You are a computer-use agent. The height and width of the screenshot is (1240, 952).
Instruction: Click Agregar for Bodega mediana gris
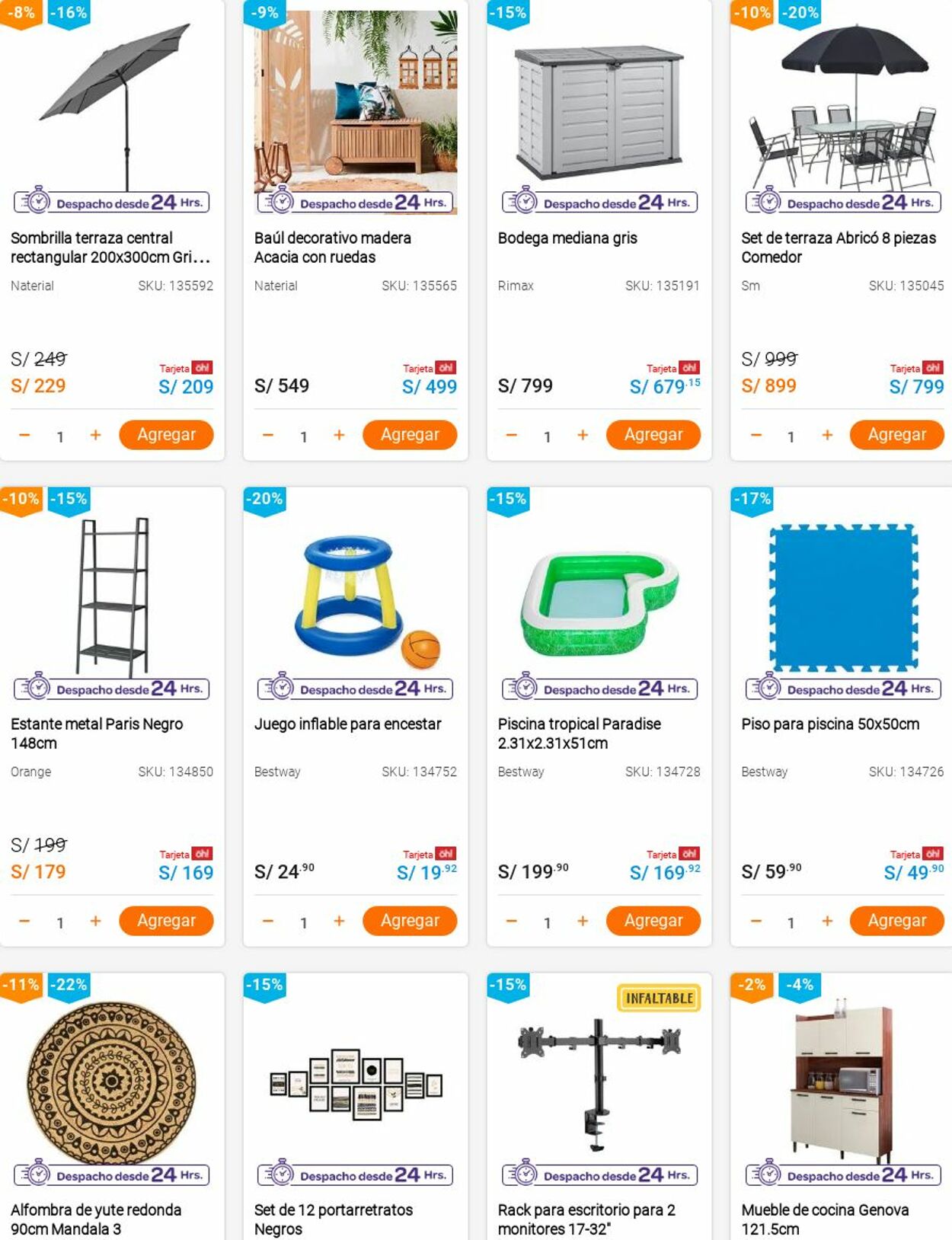(x=653, y=435)
